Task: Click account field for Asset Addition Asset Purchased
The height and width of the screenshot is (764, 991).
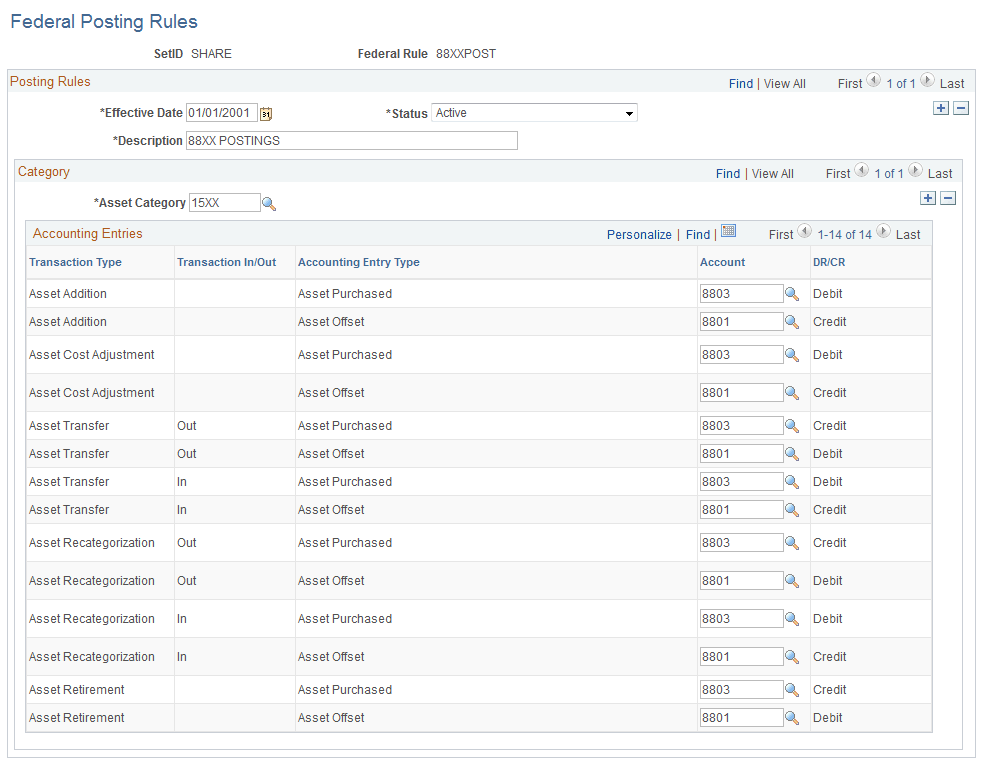Action: (x=741, y=294)
